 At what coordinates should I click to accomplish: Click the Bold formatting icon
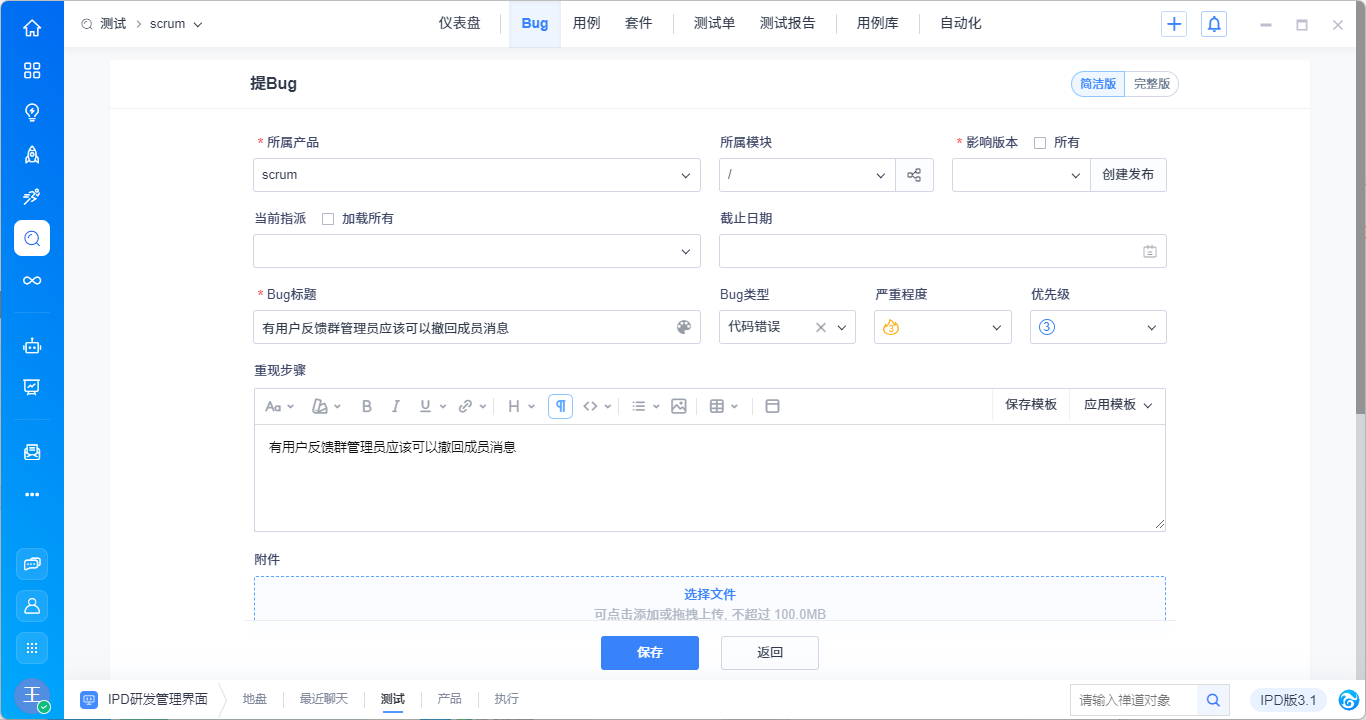point(367,406)
